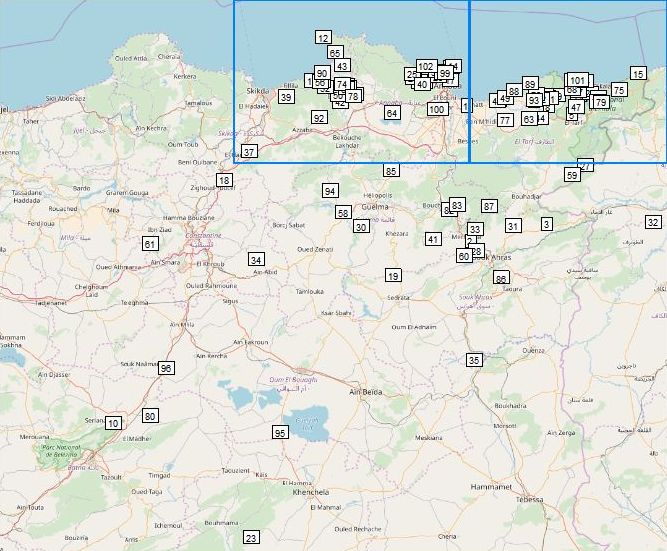Select marker 23 at the bottom
The height and width of the screenshot is (551, 667).
[251, 538]
